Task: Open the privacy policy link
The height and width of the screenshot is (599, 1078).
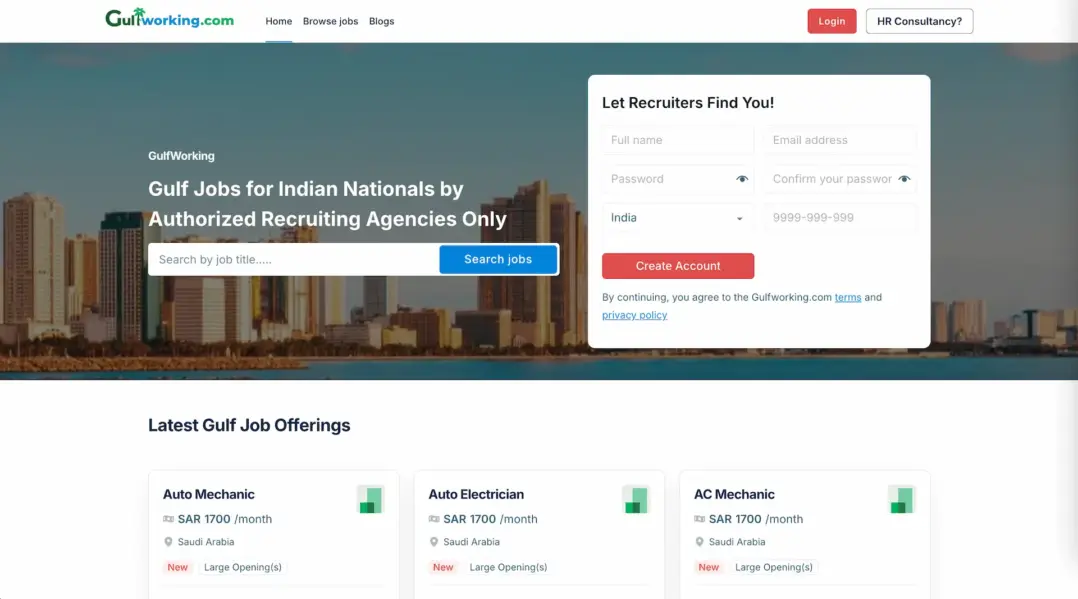Action: 634,315
